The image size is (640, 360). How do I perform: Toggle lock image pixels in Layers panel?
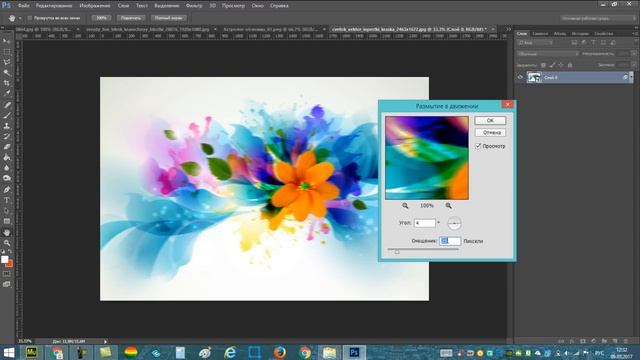[x=552, y=65]
